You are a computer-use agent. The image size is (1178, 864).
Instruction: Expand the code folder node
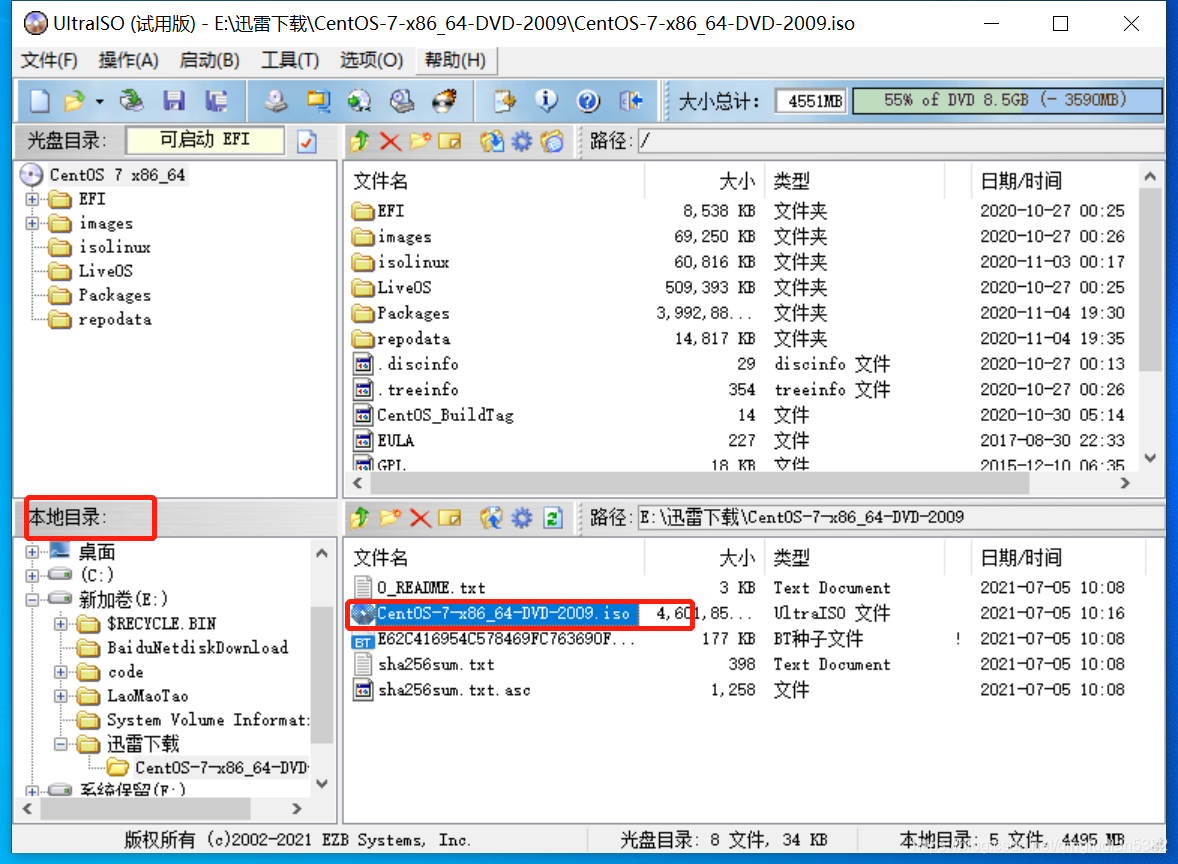(61, 672)
